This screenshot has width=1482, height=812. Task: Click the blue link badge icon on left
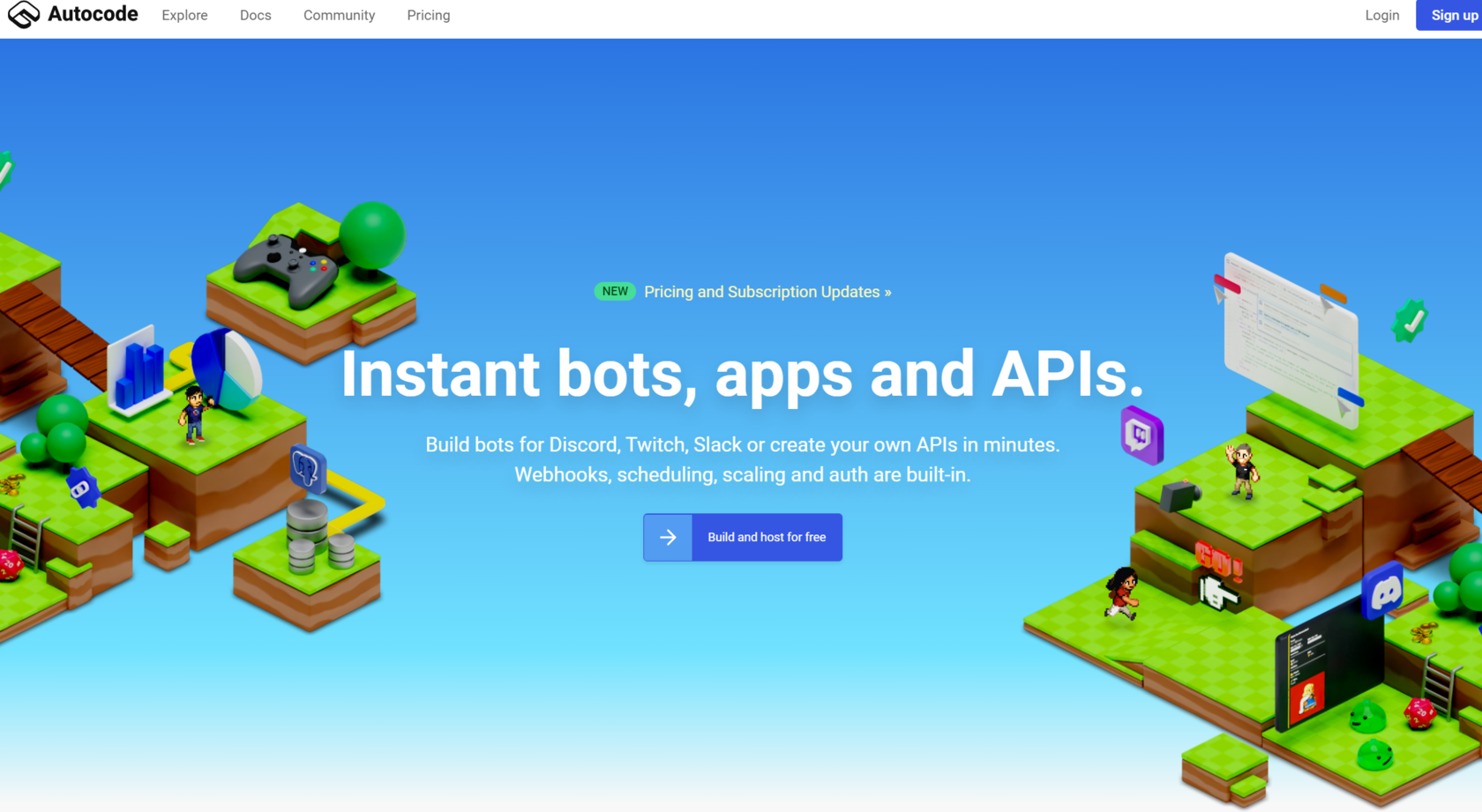pos(84,488)
